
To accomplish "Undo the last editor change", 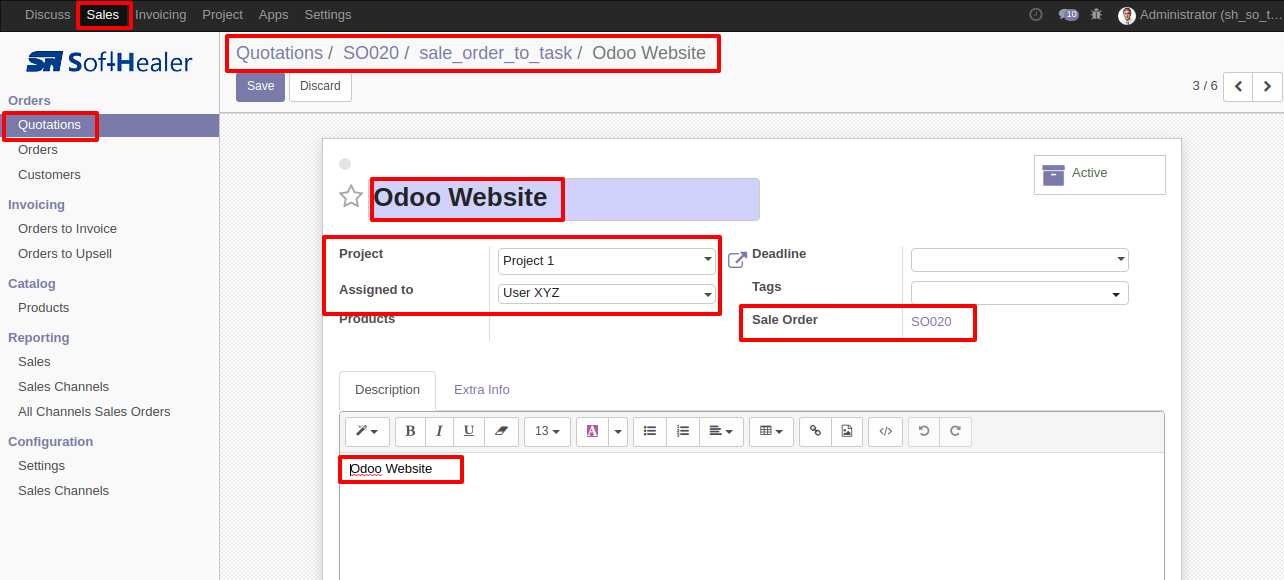I will [x=924, y=431].
